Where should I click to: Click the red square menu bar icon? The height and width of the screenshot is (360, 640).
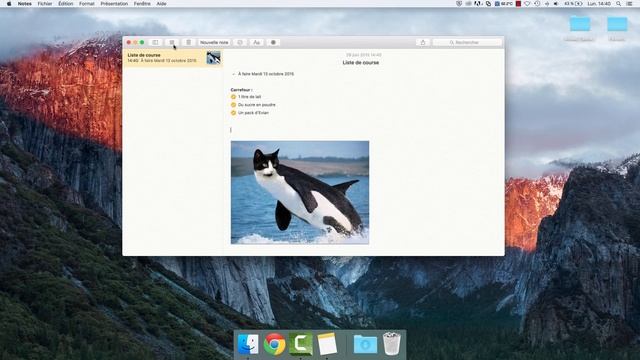click(x=518, y=4)
